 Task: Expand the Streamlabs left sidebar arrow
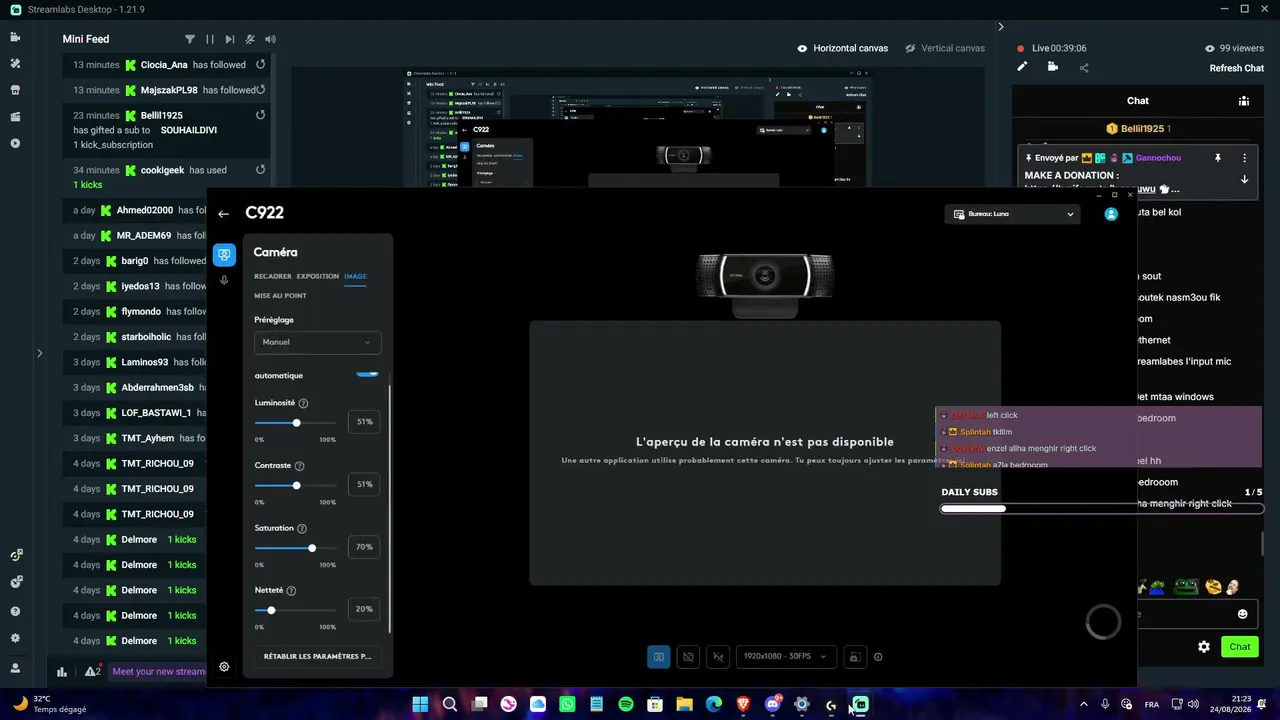click(x=39, y=353)
